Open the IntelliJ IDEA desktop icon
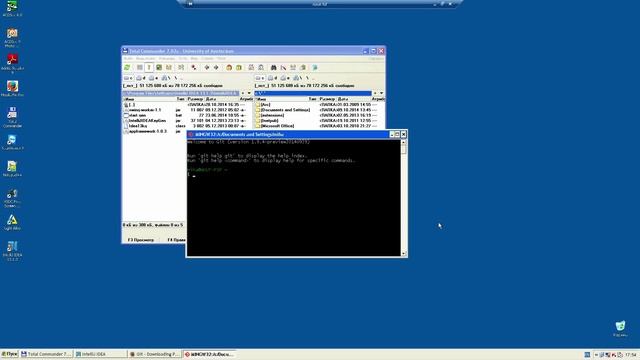 point(12,251)
